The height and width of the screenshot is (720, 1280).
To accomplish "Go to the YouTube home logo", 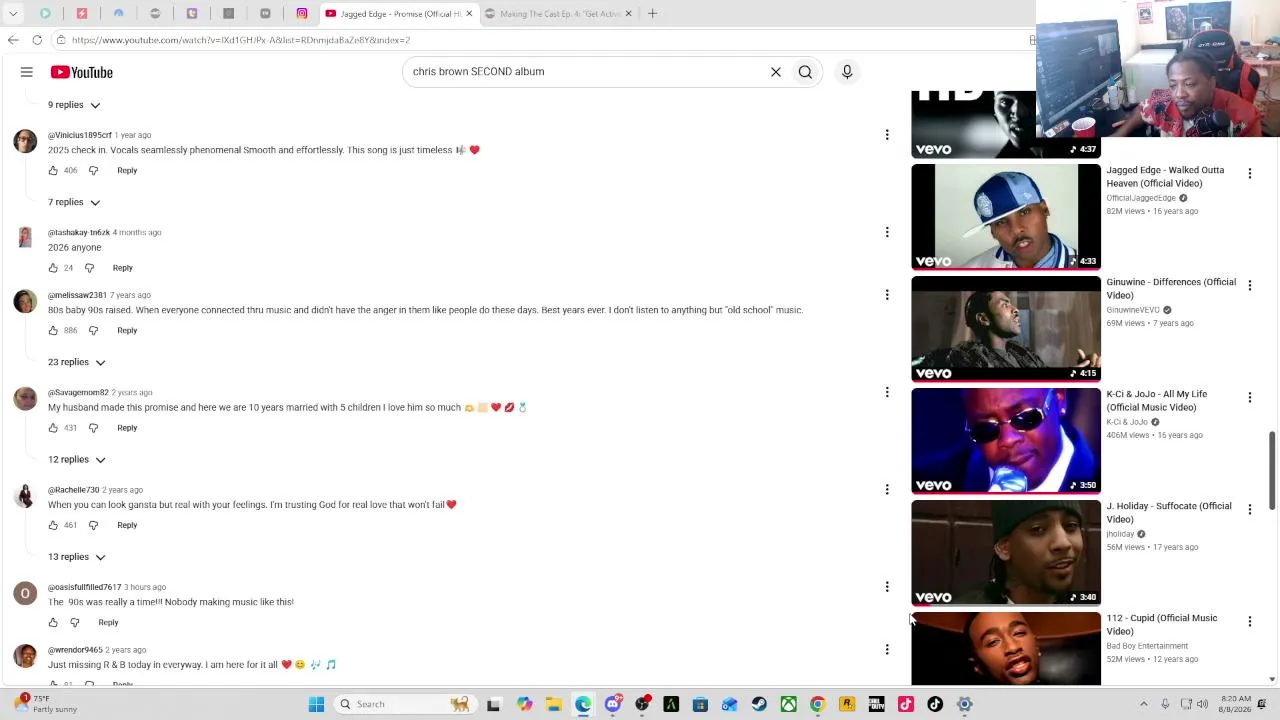I will [82, 72].
